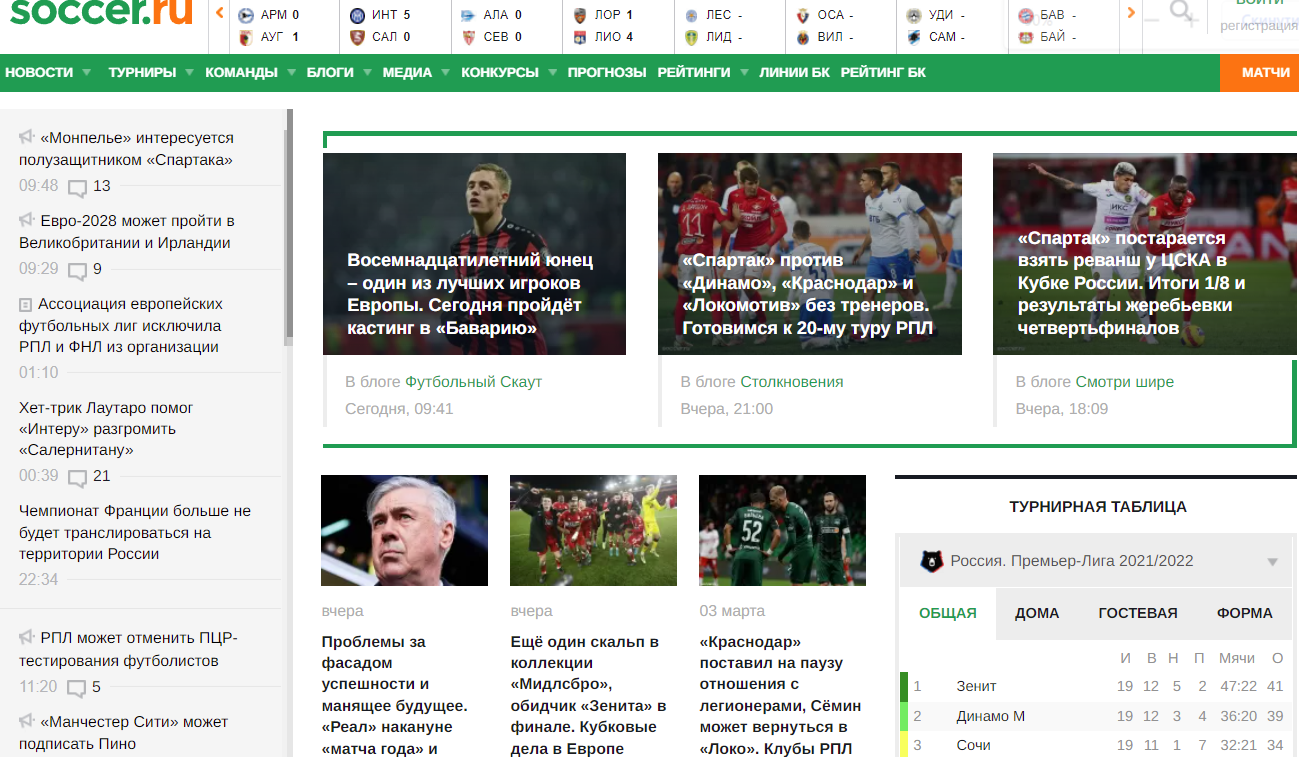Expand the Новости menu dropdown arrow
Image resolution: width=1299 pixels, height=757 pixels.
tap(87, 72)
